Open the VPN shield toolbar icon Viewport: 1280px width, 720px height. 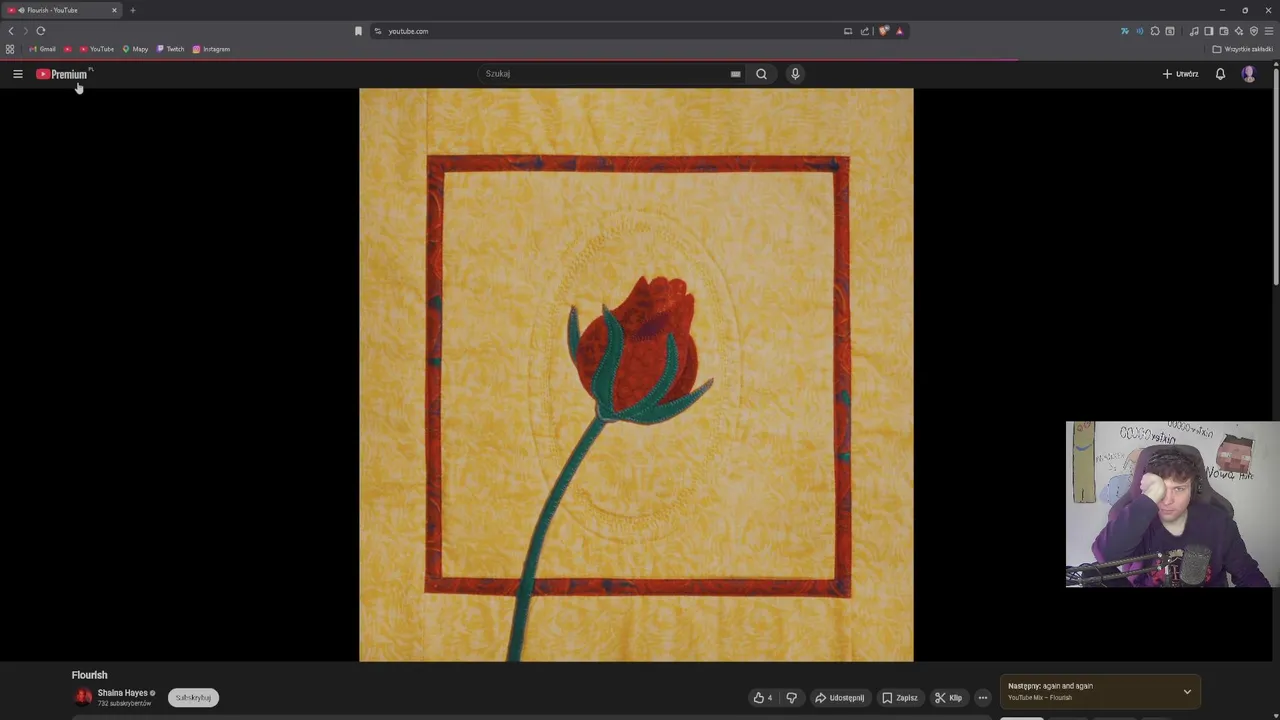pyautogui.click(x=1254, y=31)
